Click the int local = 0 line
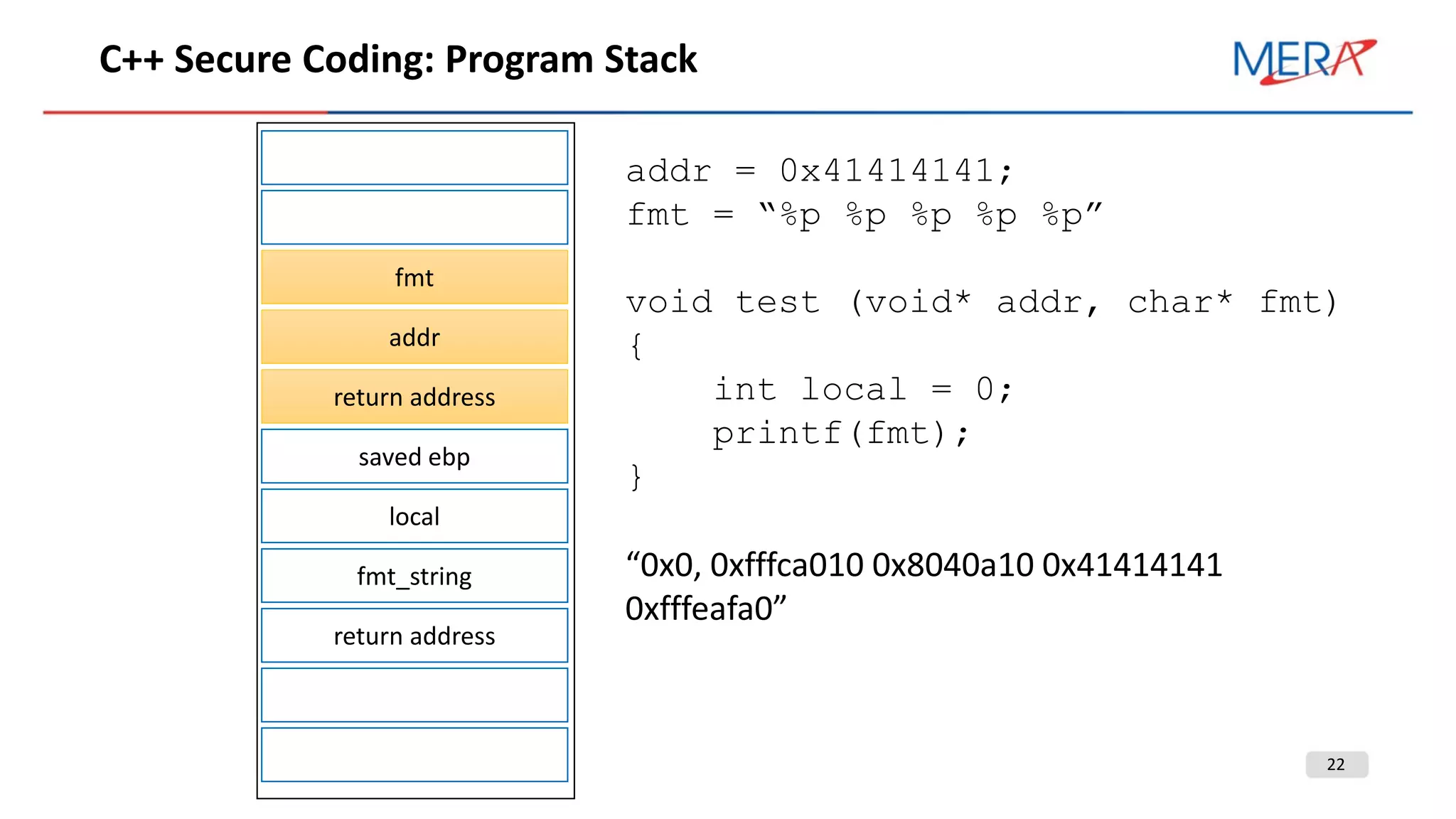This screenshot has height=819, width=1456. coord(862,390)
